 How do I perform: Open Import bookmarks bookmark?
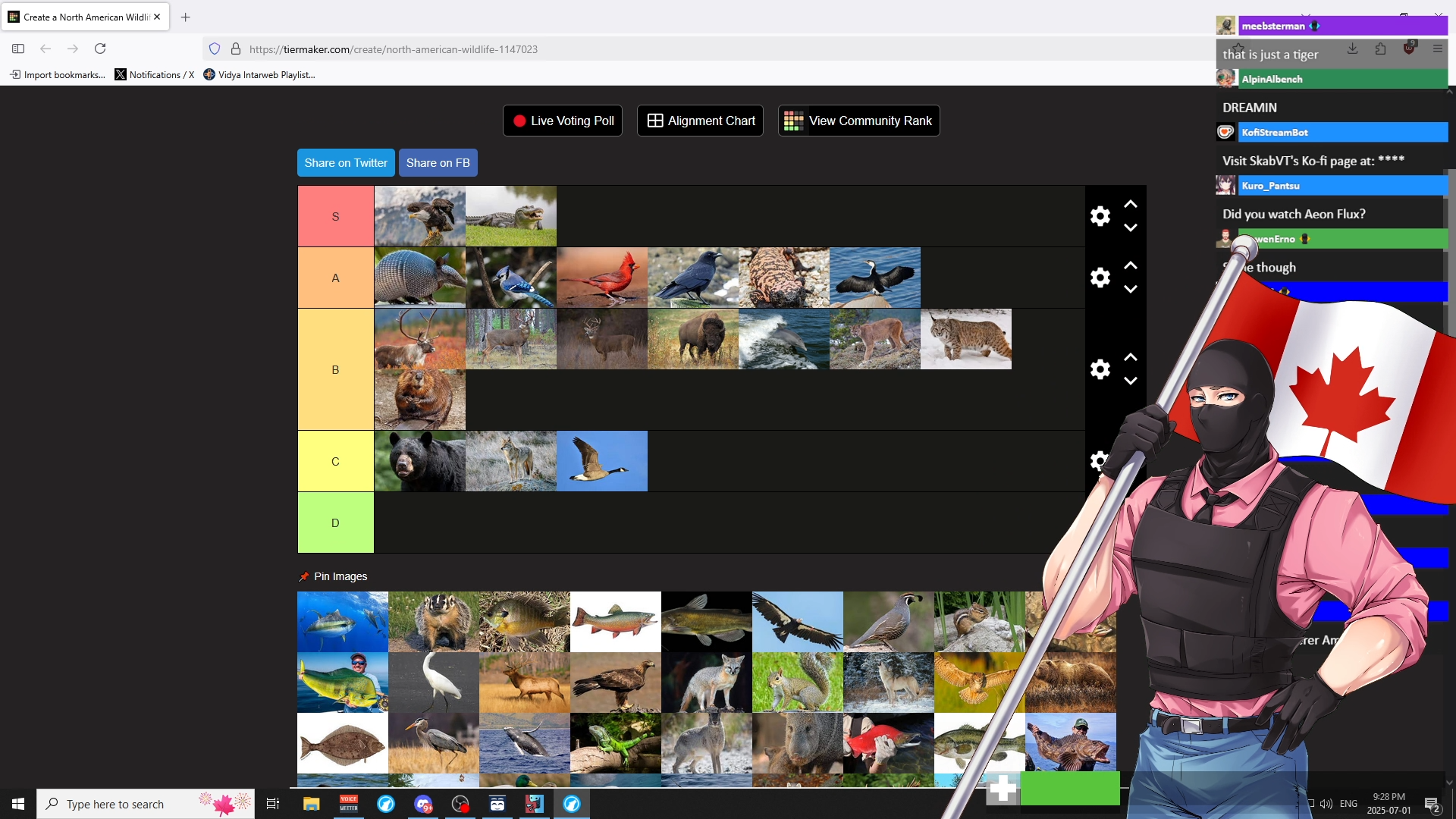pos(58,74)
